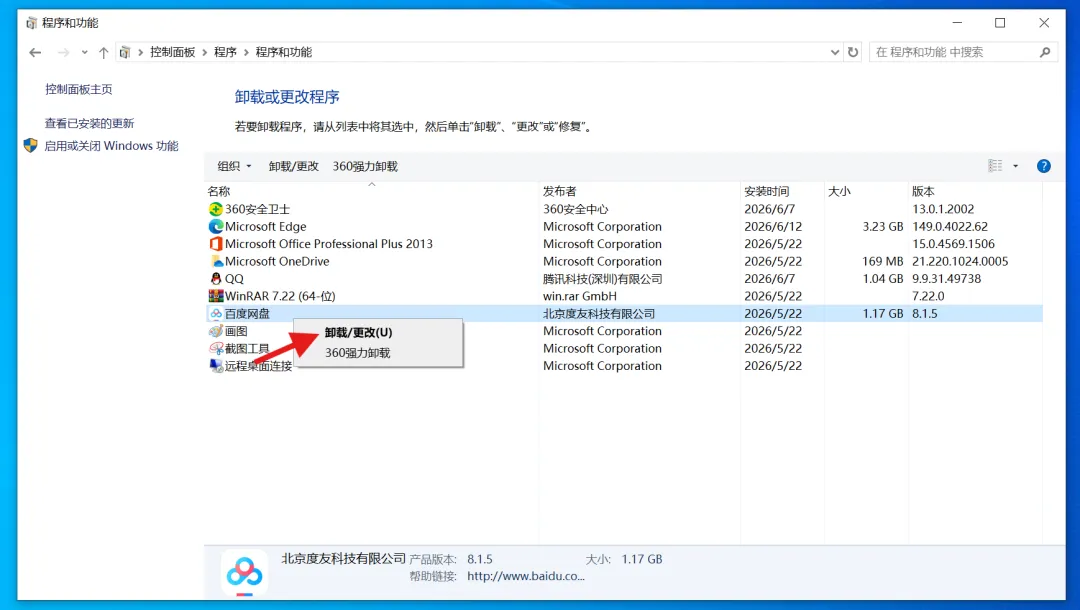The height and width of the screenshot is (610, 1080).
Task: Open the view options dropdown arrow
Action: 1015,166
